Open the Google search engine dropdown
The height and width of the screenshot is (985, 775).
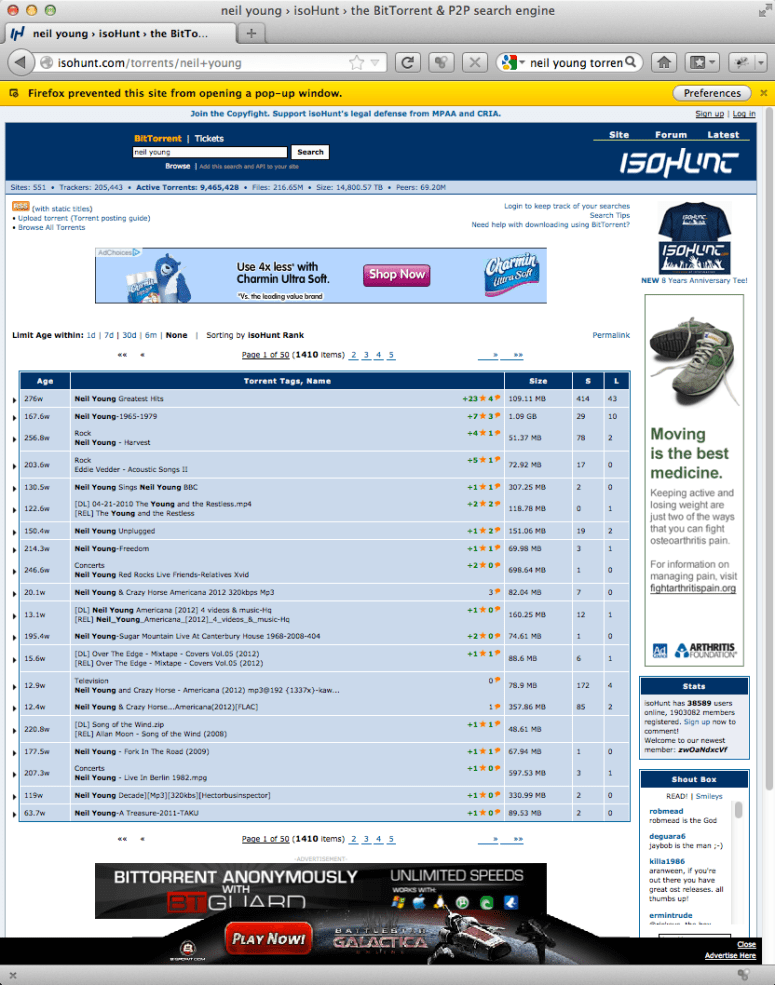pos(511,63)
